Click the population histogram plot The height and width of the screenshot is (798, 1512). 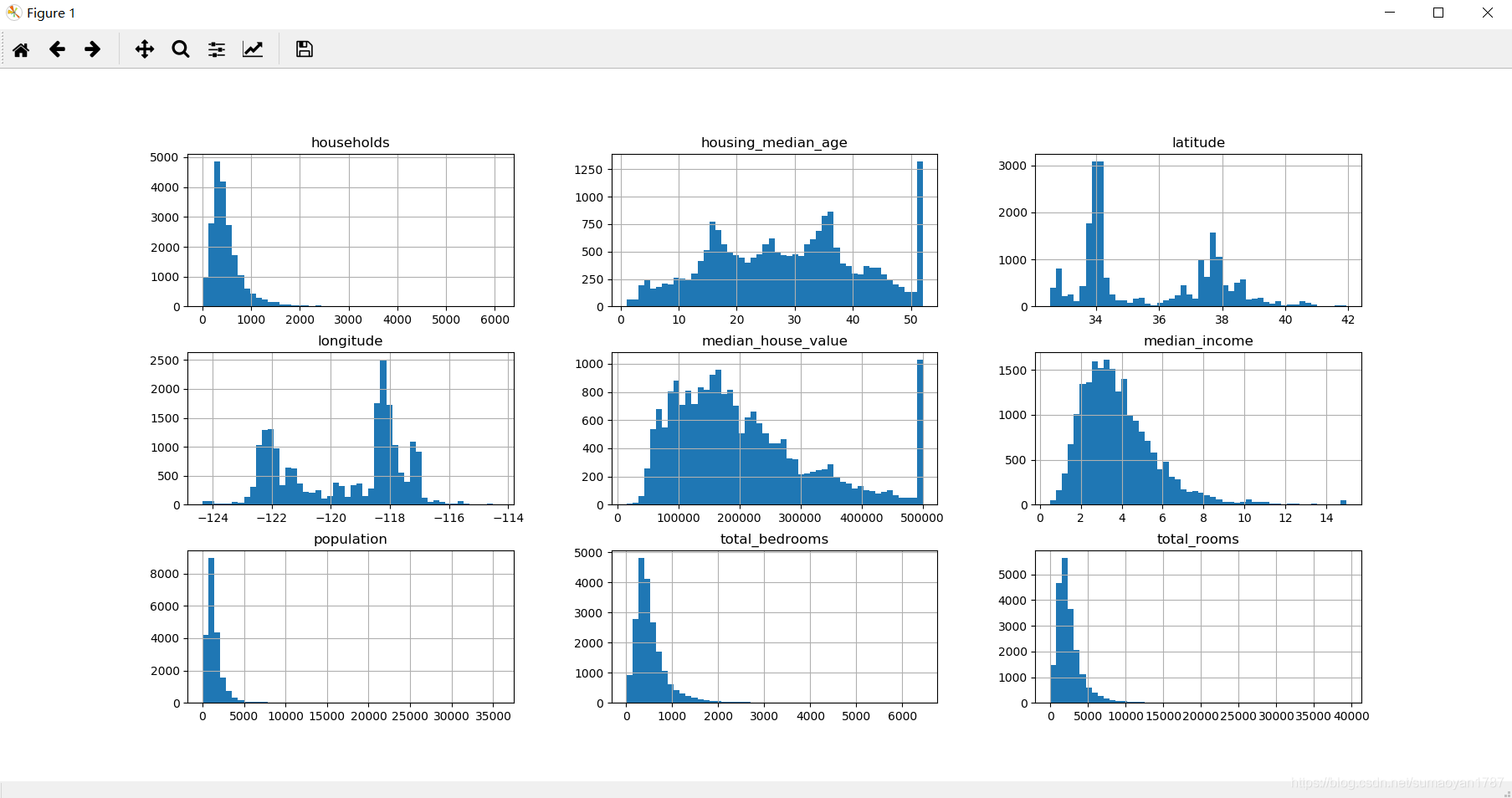pyautogui.click(x=351, y=627)
